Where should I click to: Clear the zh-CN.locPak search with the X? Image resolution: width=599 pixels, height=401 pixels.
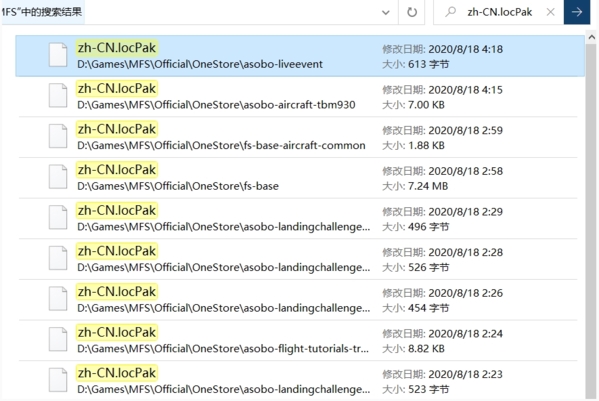(550, 12)
